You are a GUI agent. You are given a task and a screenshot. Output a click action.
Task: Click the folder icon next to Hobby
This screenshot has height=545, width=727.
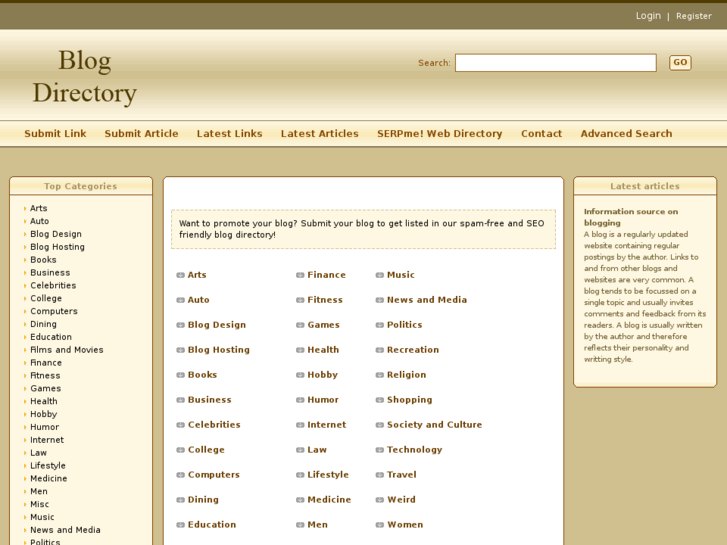coord(300,375)
